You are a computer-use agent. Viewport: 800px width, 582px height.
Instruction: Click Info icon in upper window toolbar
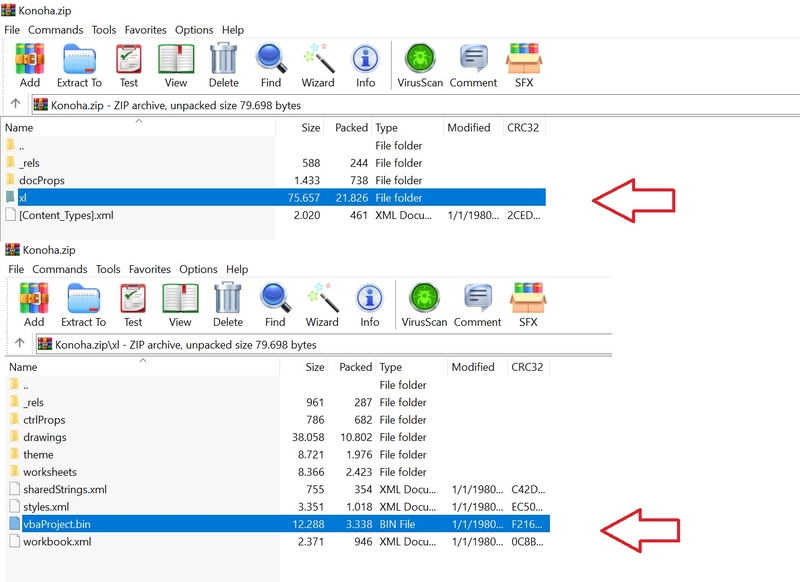pos(365,66)
